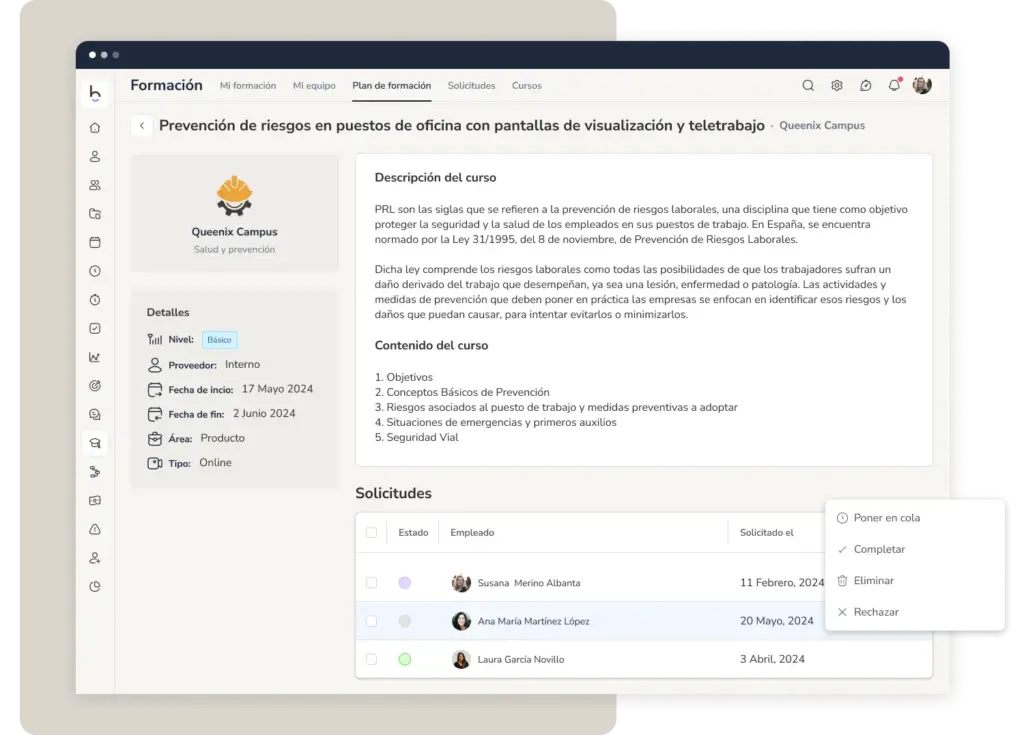Open the documents folder sidebar icon
This screenshot has height=735, width=1024.
tap(95, 214)
